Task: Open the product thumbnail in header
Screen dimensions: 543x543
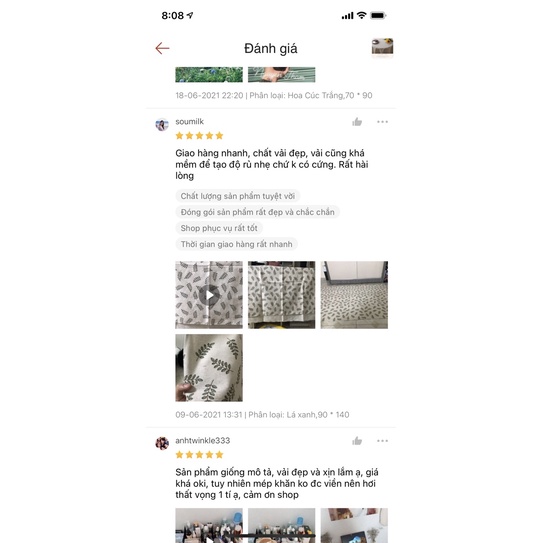Action: (x=382, y=46)
